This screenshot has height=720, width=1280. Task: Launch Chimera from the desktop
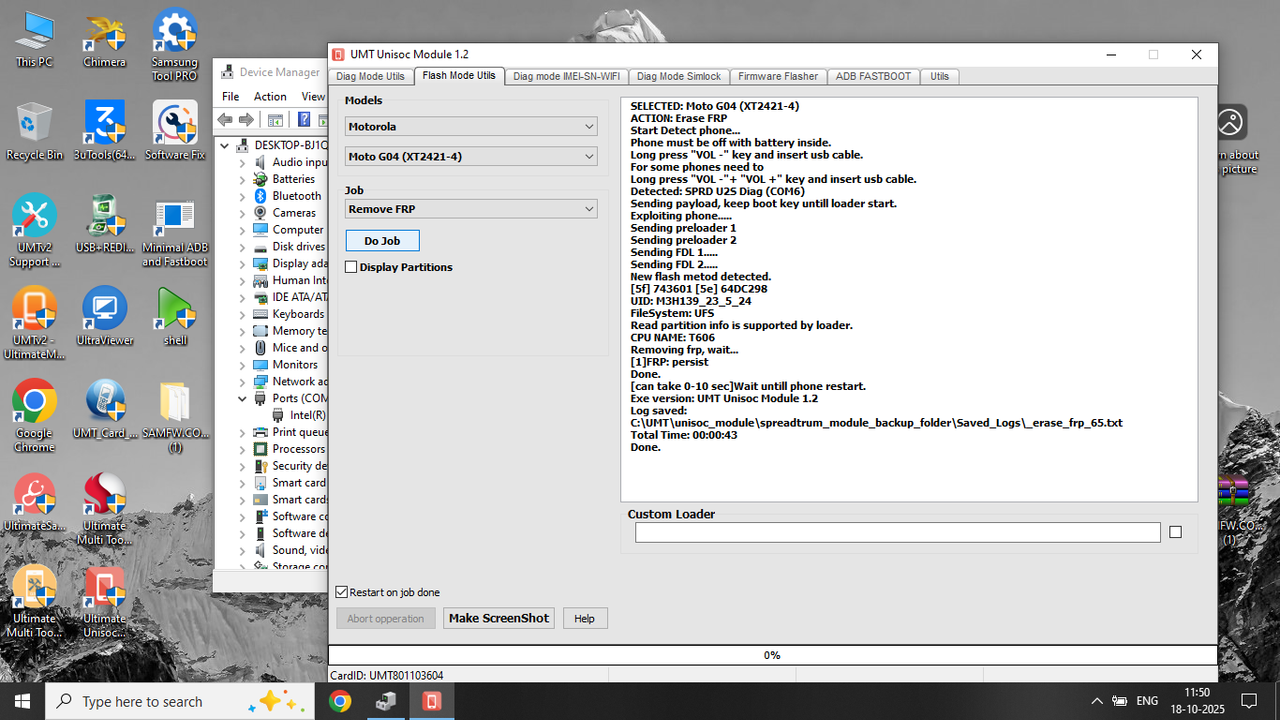pyautogui.click(x=104, y=30)
